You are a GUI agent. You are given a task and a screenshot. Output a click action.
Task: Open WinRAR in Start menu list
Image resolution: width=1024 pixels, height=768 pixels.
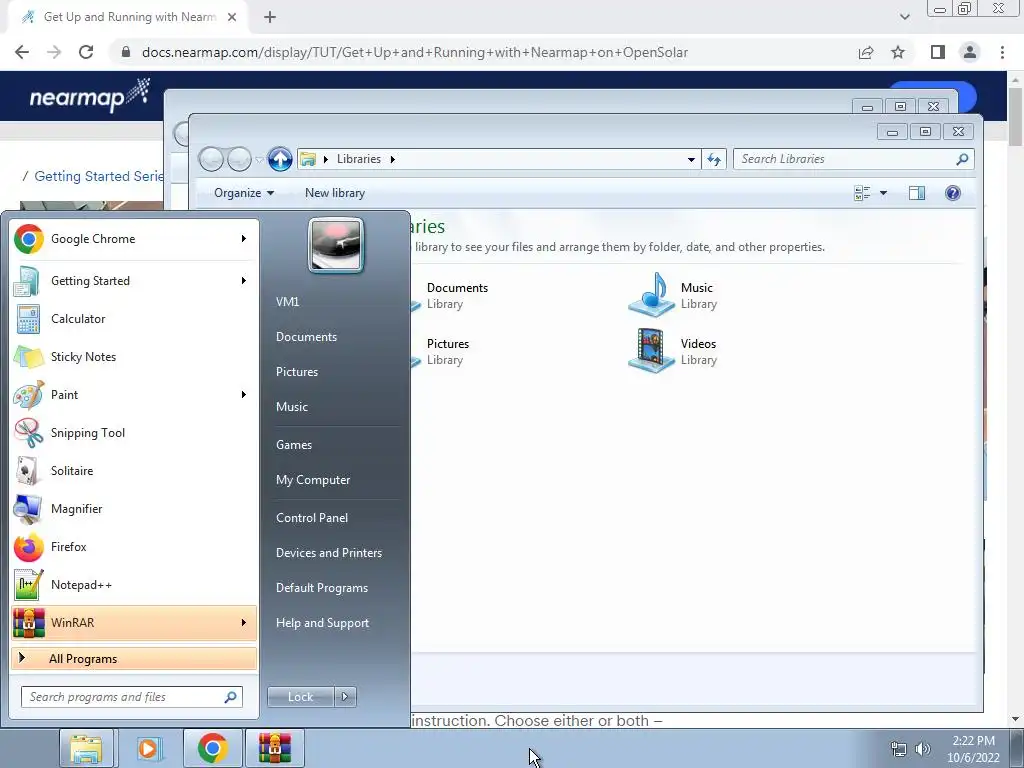134,622
